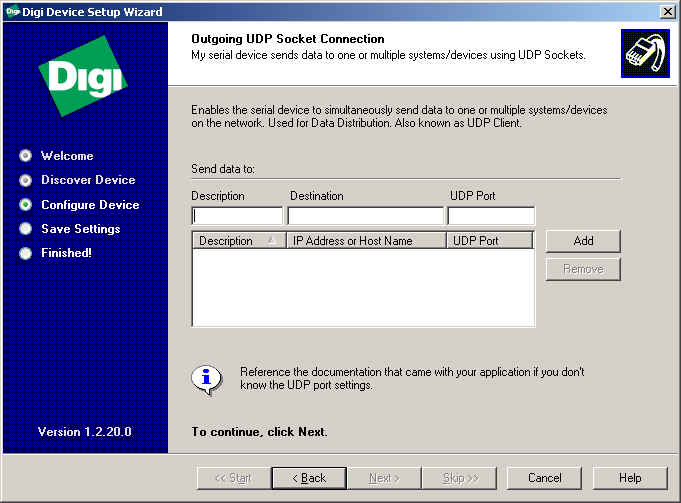Close the Digi Device Setup Wizard window
Viewport: 681px width, 503px height.
pyautogui.click(x=667, y=10)
